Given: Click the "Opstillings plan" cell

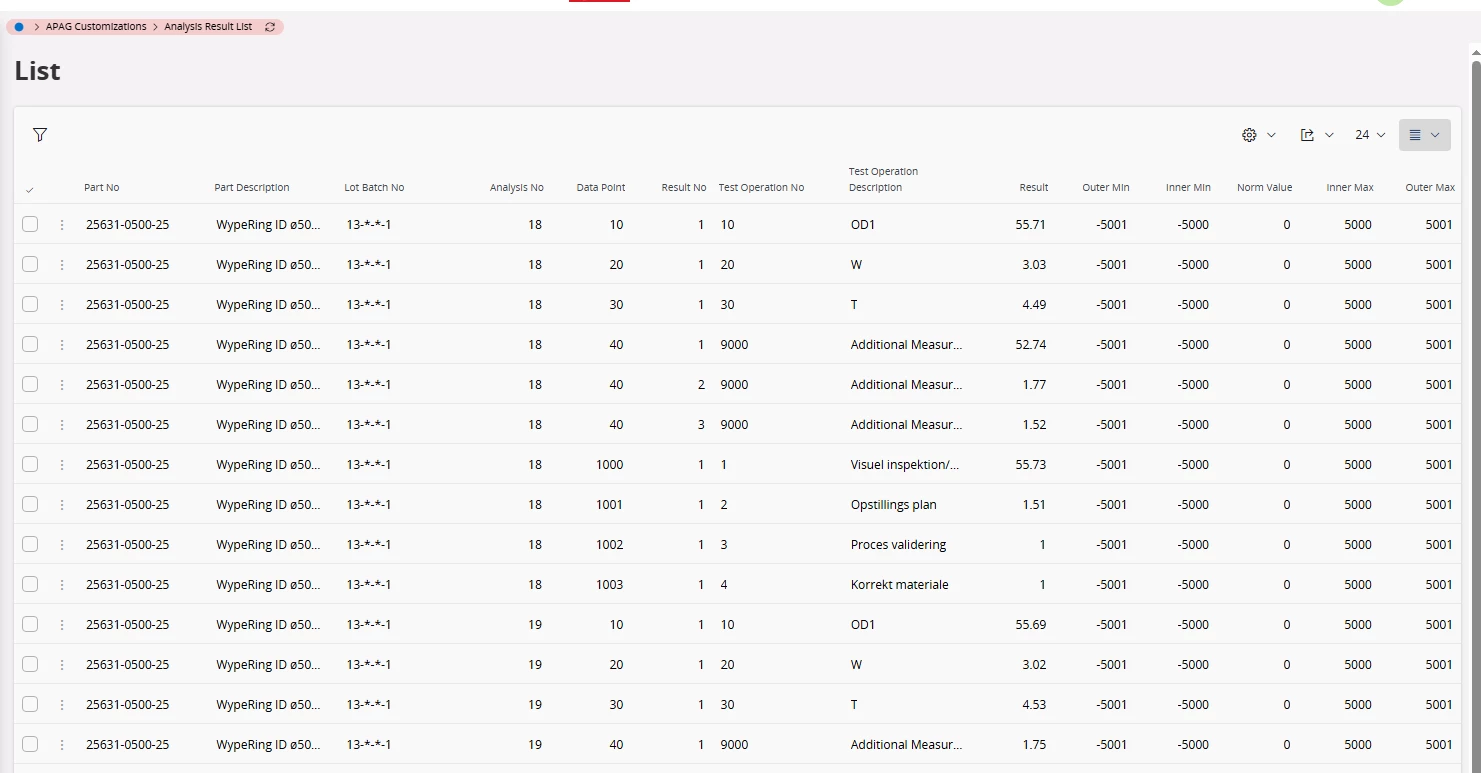Looking at the screenshot, I should (894, 505).
